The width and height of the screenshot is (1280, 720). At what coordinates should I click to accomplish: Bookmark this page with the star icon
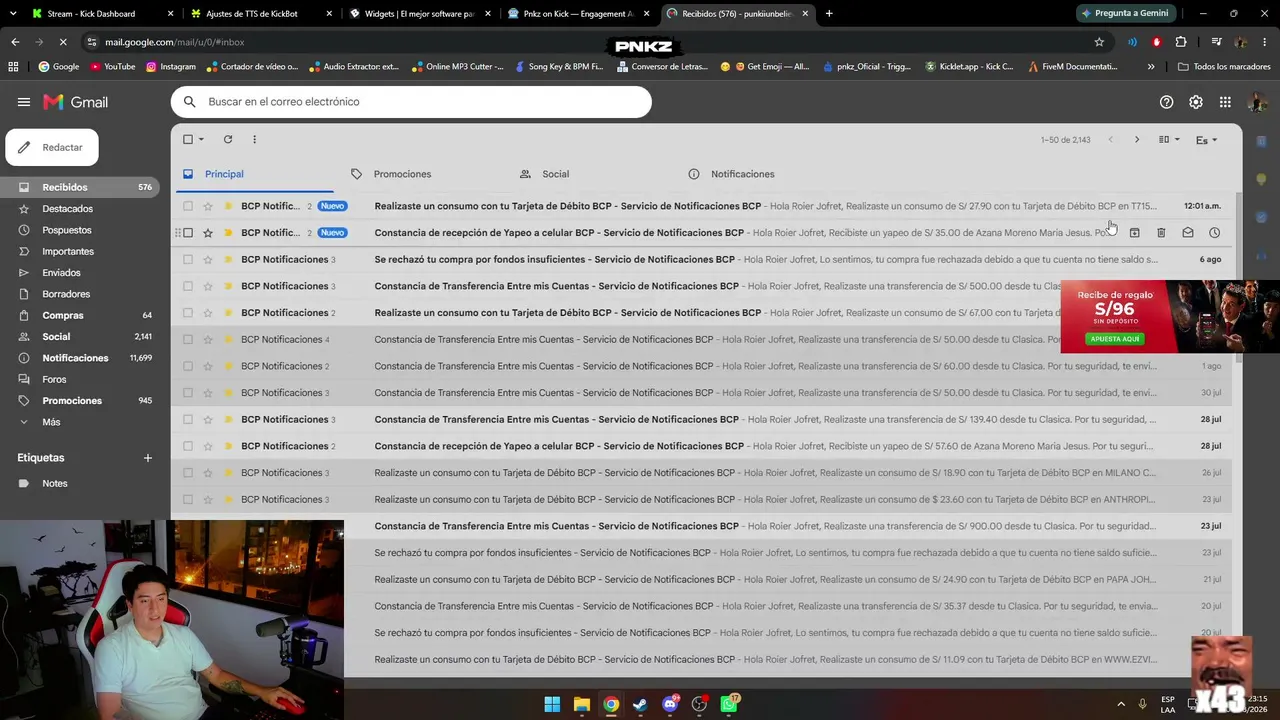(x=1099, y=42)
